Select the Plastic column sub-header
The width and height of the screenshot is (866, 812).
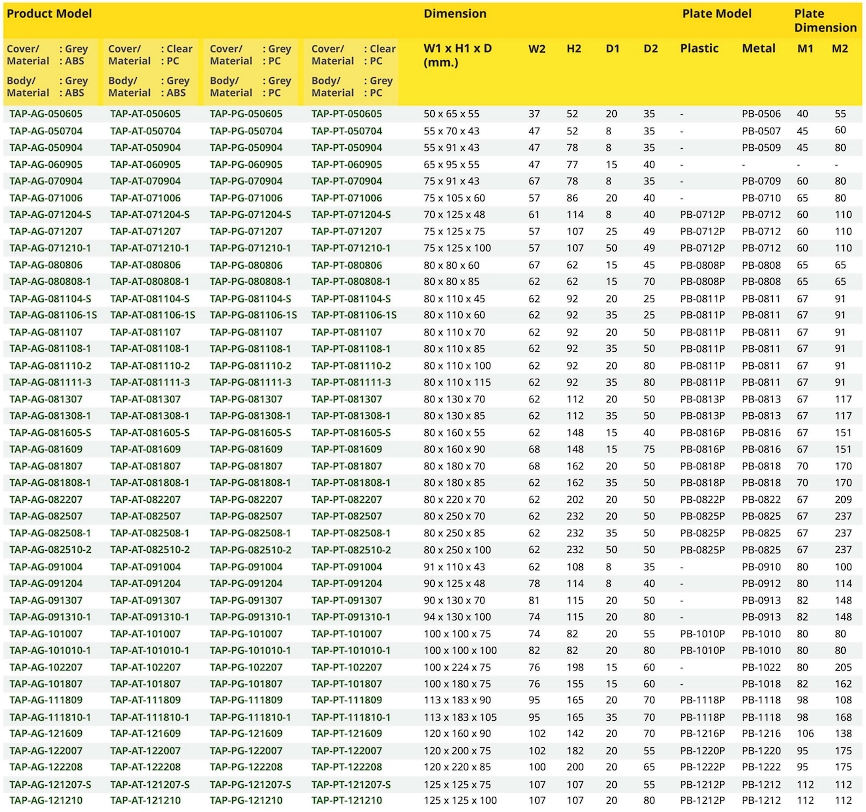coord(699,48)
